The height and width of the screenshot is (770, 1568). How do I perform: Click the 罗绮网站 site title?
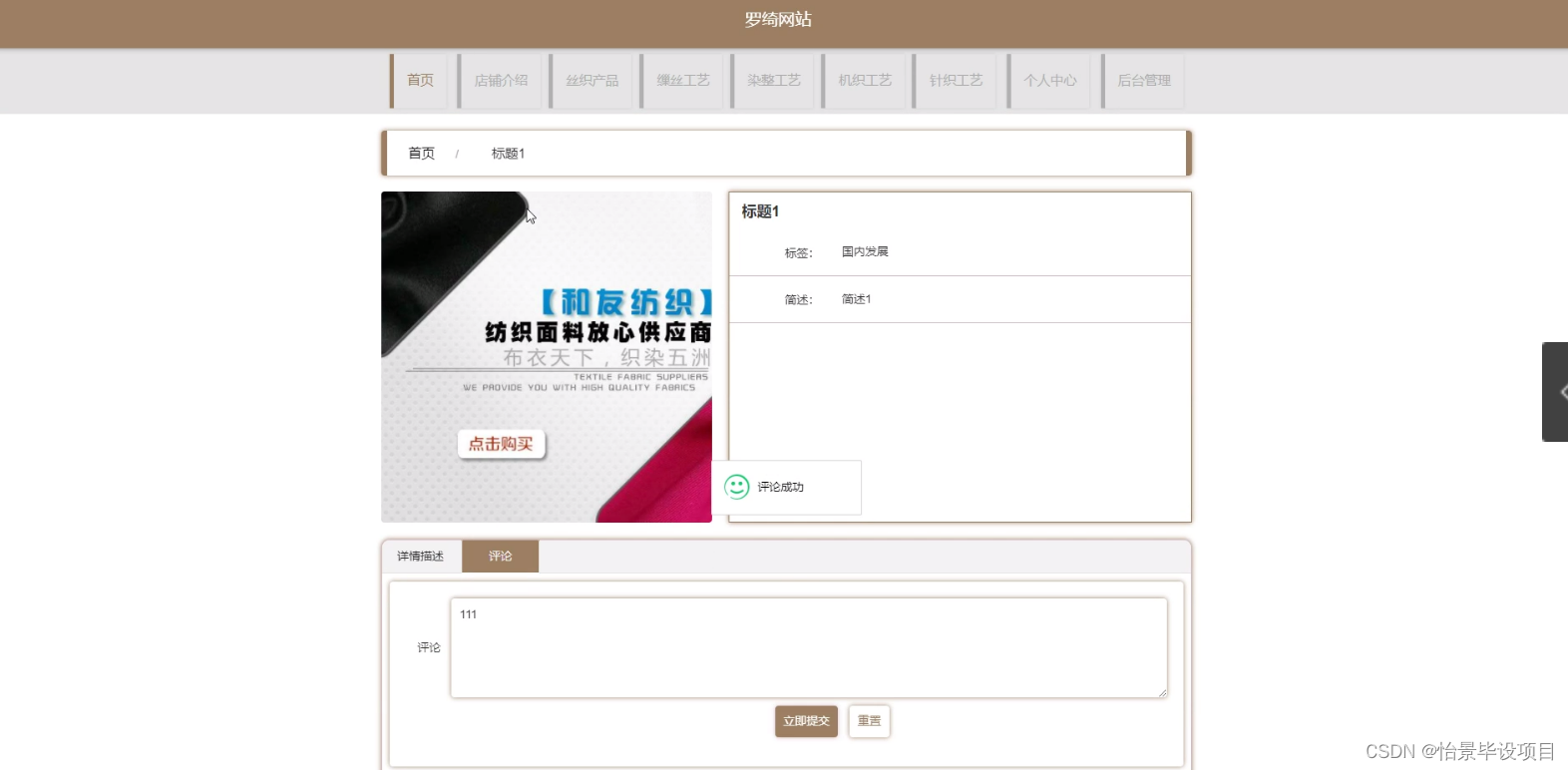pyautogui.click(x=778, y=20)
